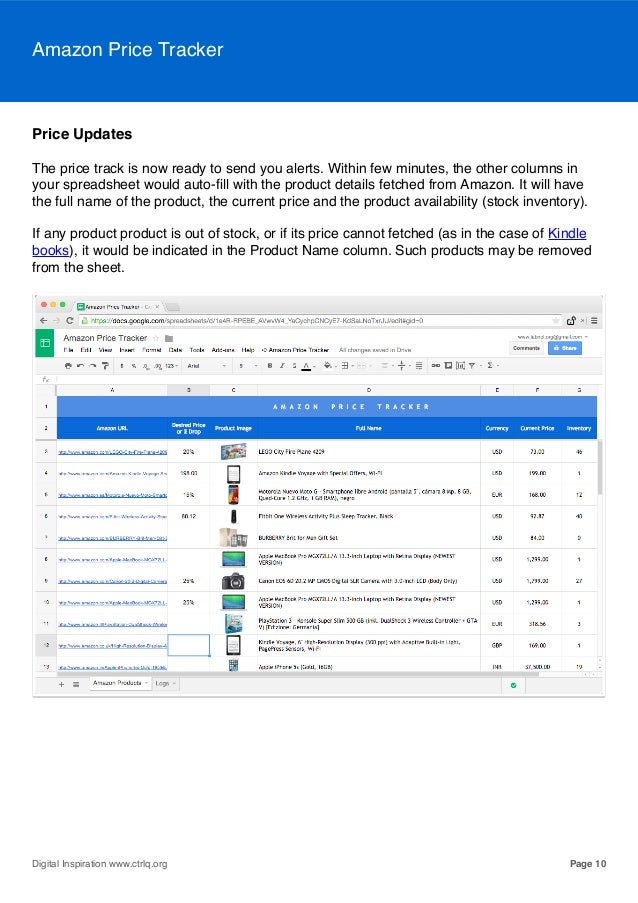Viewport: 638px width, 903px height.
Task: Open the Amazon Price Tracker custom menu
Action: [x=295, y=350]
